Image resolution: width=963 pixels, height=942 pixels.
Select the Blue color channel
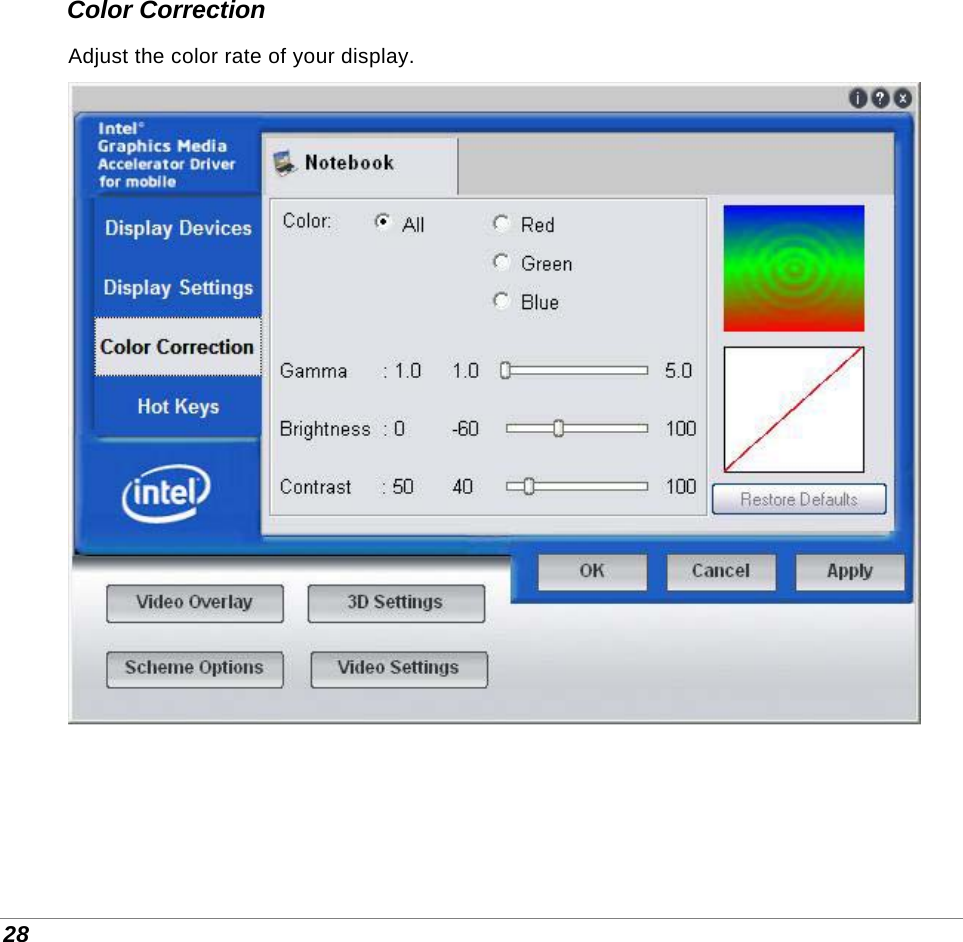[x=501, y=300]
